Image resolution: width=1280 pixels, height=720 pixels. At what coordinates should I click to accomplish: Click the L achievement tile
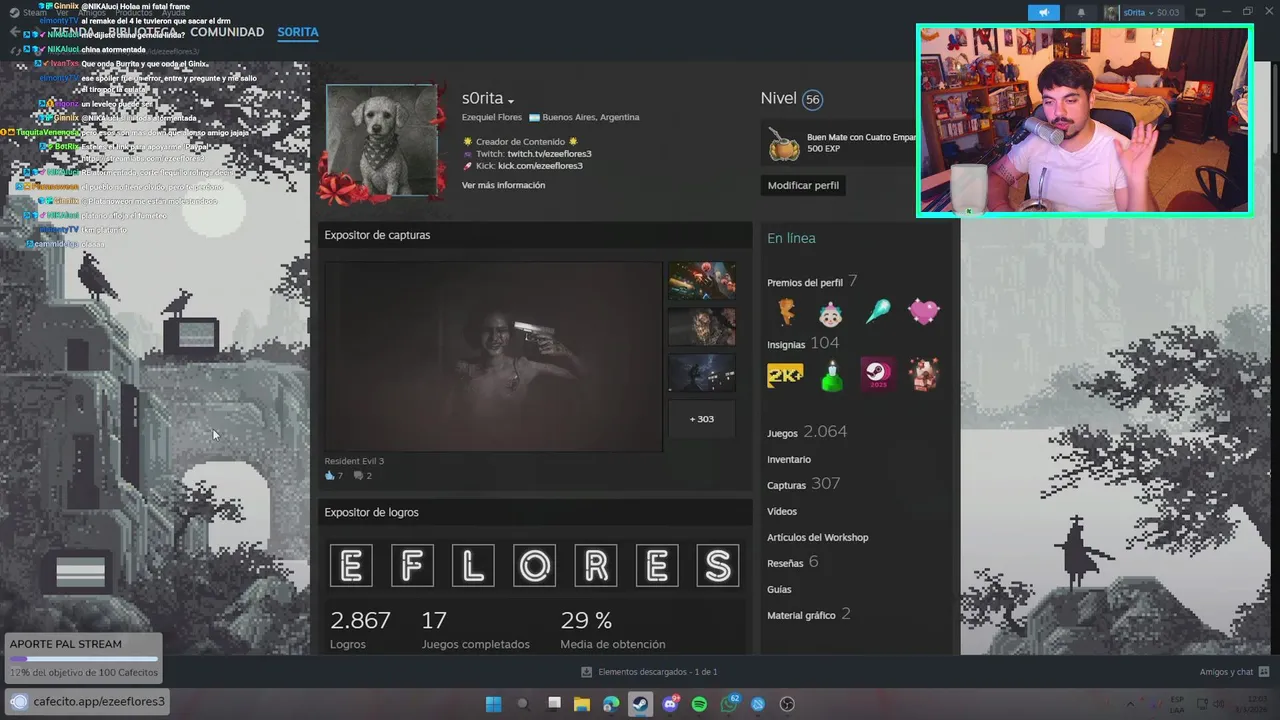click(x=473, y=565)
